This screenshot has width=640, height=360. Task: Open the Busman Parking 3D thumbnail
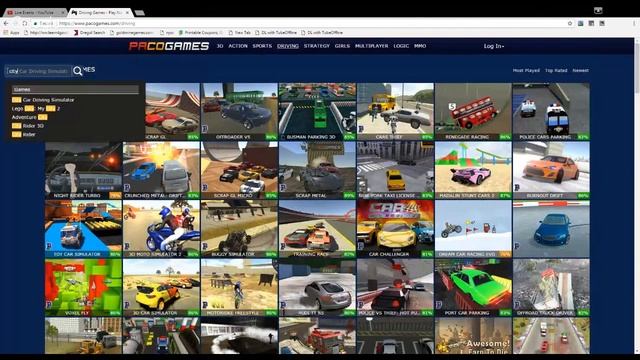(317, 112)
